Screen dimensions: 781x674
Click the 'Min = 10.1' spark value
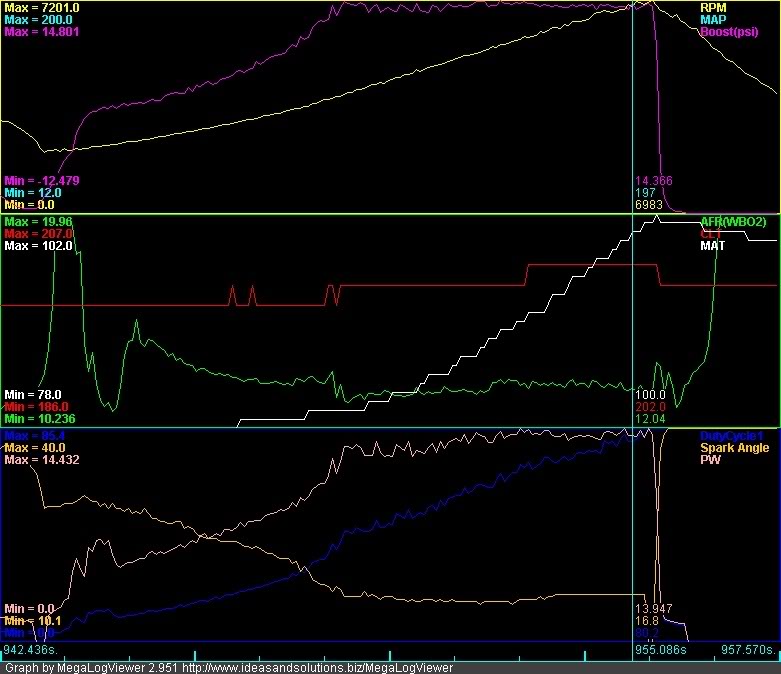(33, 621)
